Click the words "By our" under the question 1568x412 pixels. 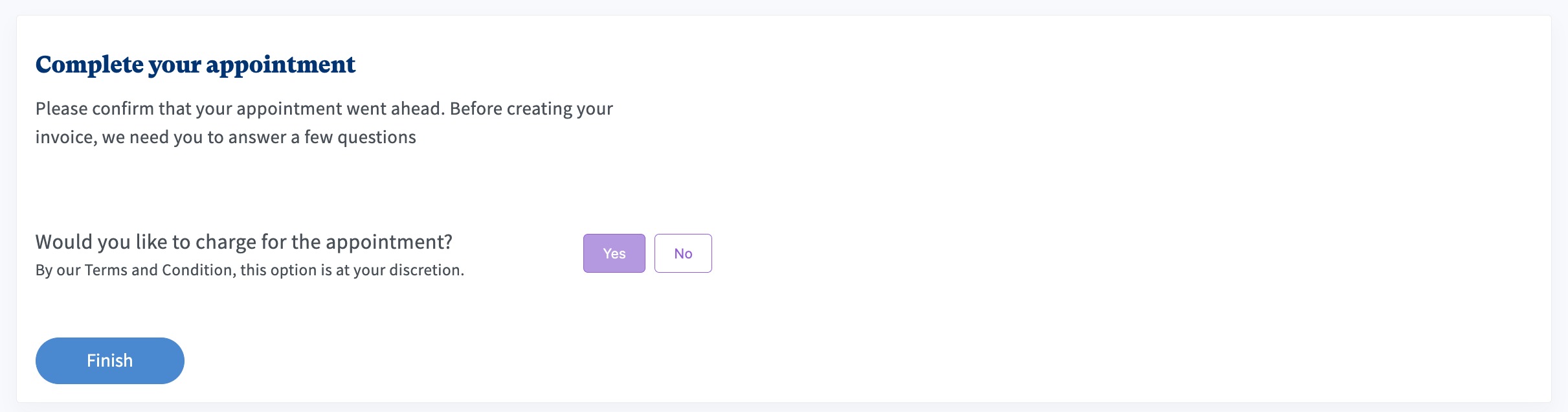[58, 270]
